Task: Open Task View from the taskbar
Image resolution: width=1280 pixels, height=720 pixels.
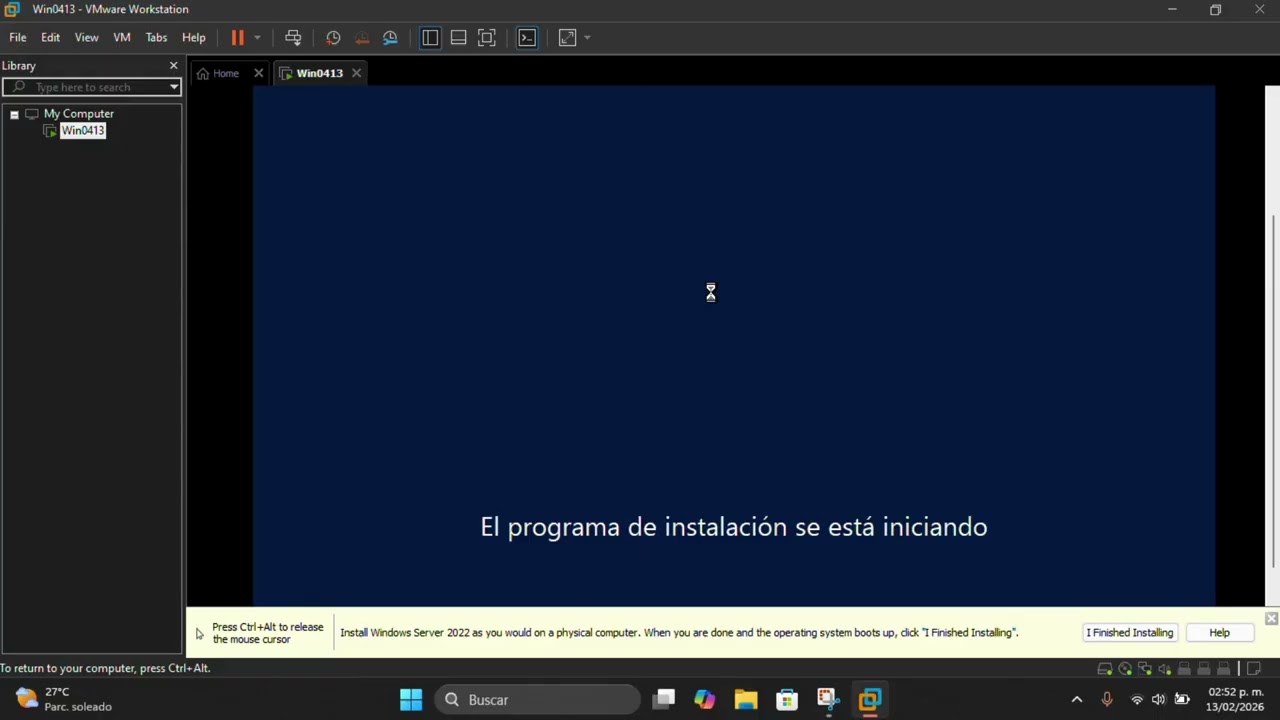Action: [664, 700]
